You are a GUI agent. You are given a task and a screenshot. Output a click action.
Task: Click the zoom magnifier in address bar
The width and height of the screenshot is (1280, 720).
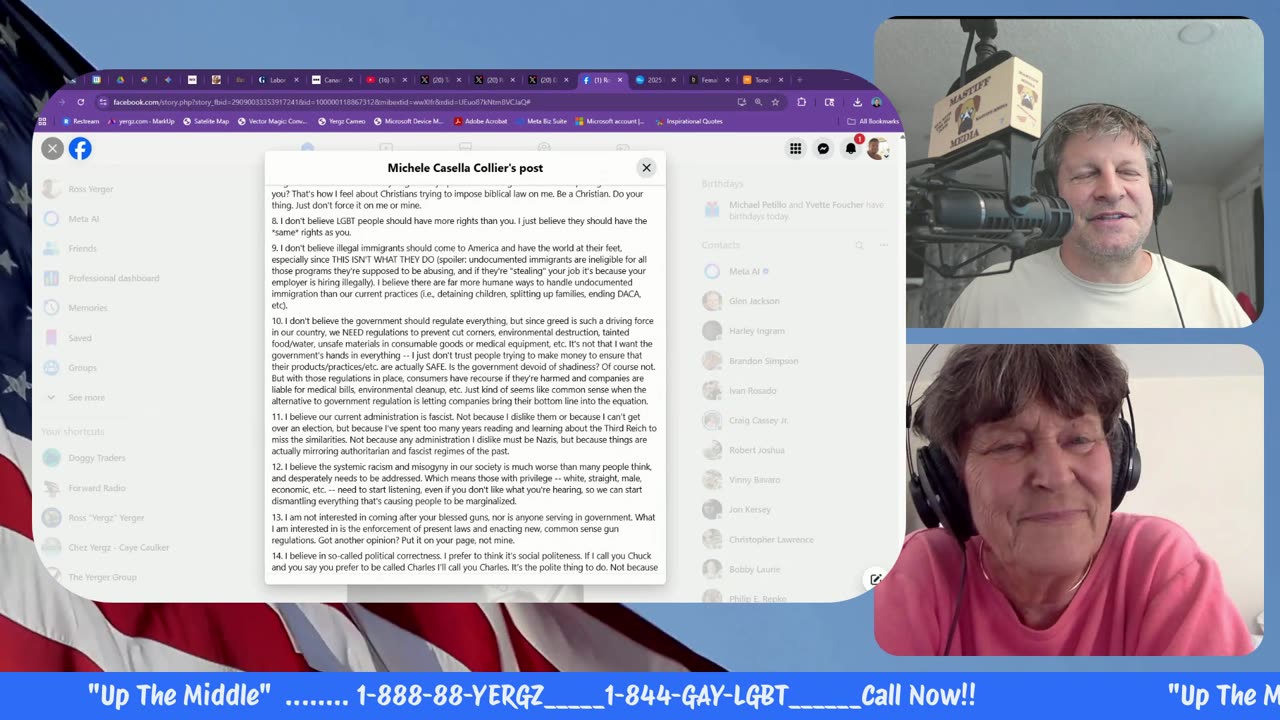point(759,102)
